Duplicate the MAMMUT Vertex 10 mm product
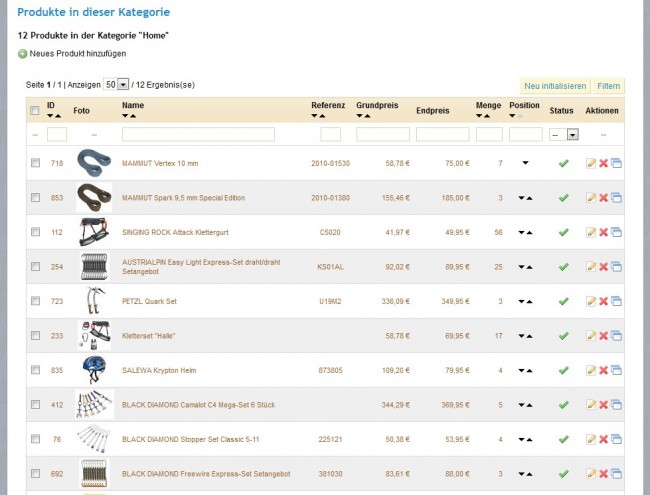Viewport: 650px width, 495px height. (x=616, y=163)
